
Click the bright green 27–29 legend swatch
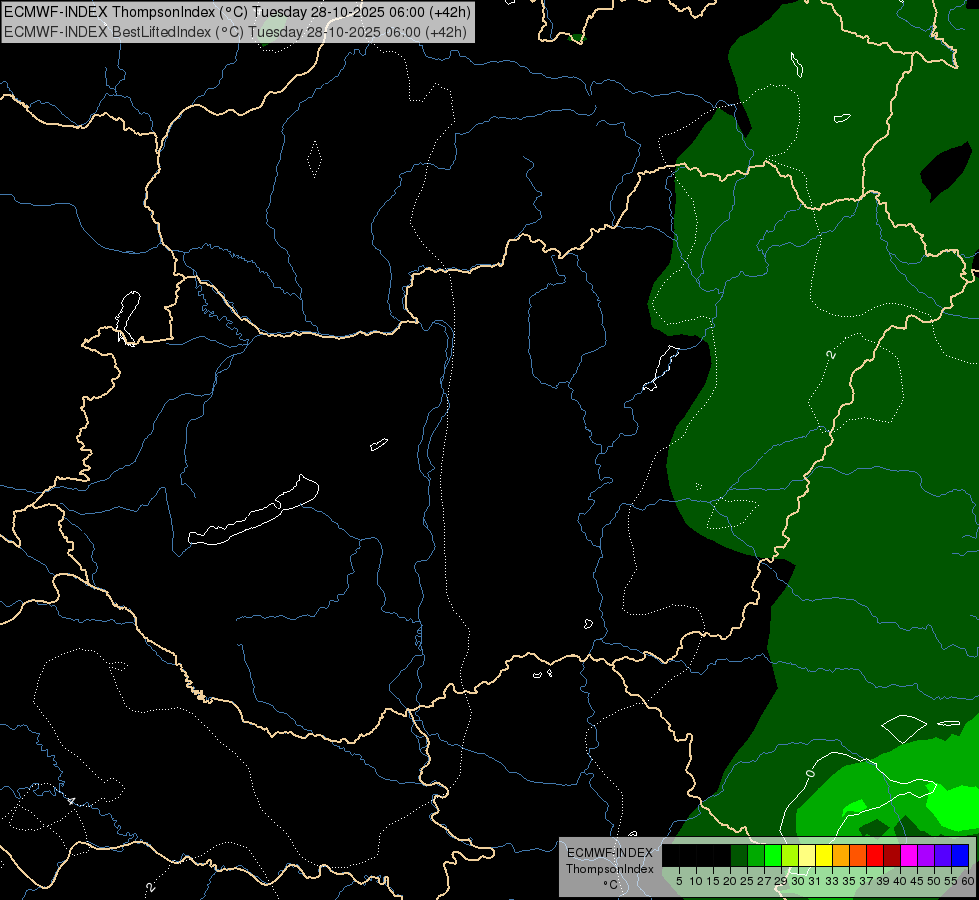pyautogui.click(x=774, y=855)
